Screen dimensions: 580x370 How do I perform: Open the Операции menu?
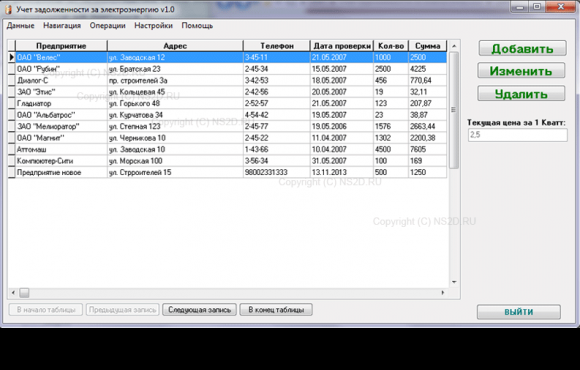click(x=108, y=26)
